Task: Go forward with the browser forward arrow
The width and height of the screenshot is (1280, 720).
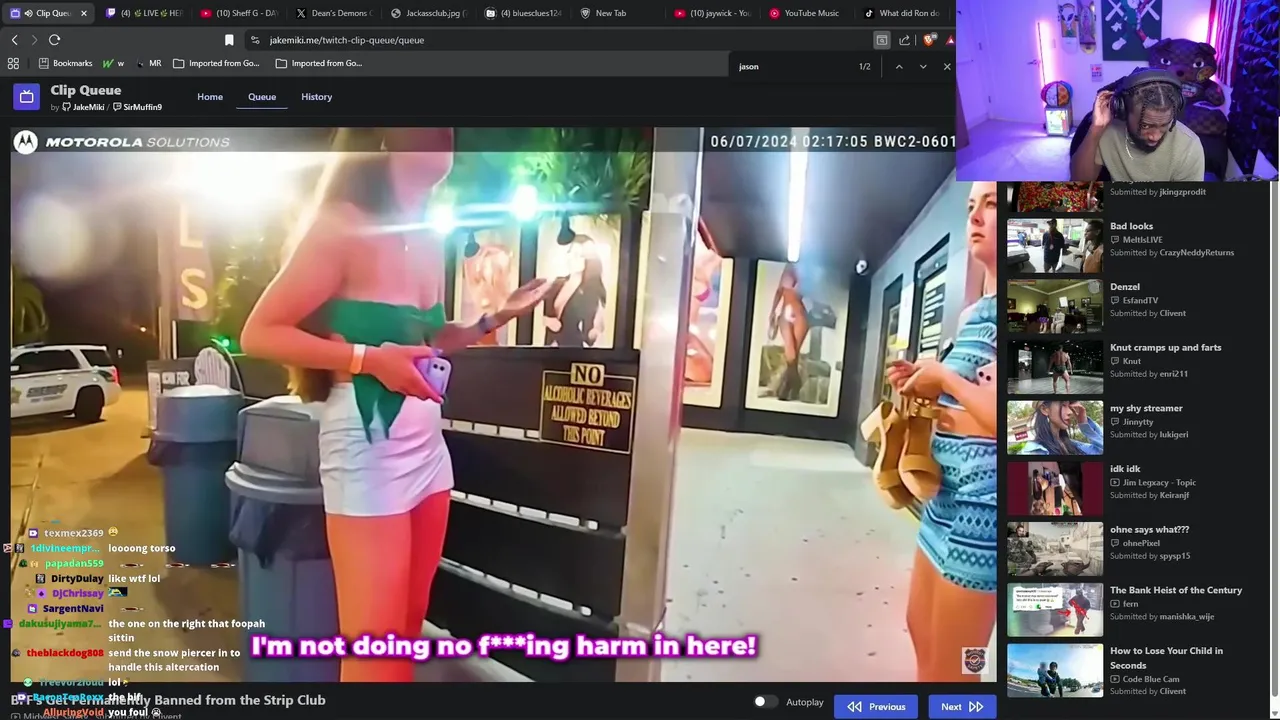Action: pyautogui.click(x=34, y=40)
